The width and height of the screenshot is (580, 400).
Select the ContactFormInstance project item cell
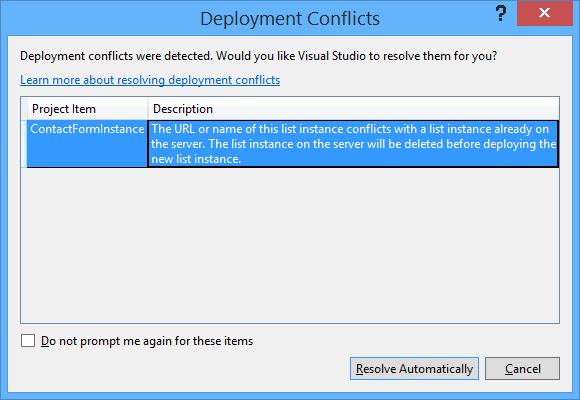point(87,144)
